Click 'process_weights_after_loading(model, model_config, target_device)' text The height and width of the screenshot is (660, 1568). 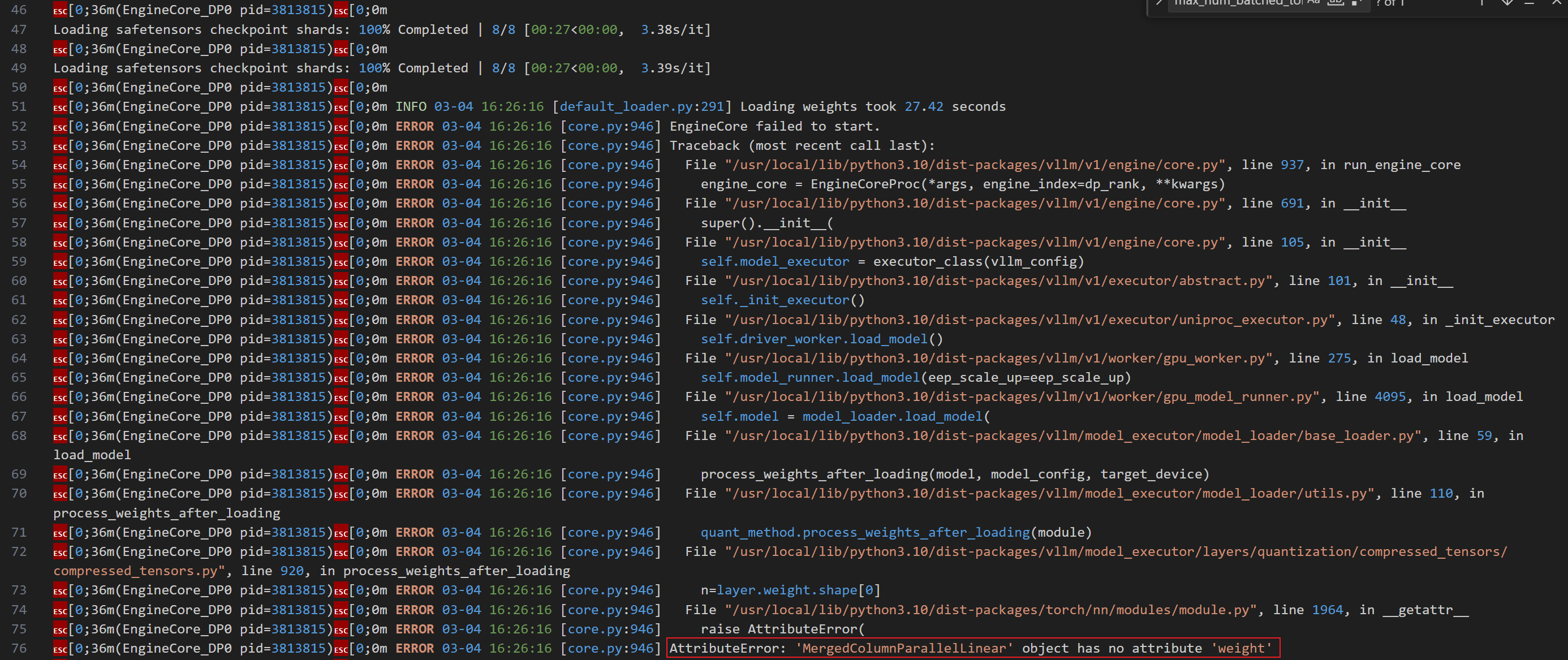tap(954, 474)
